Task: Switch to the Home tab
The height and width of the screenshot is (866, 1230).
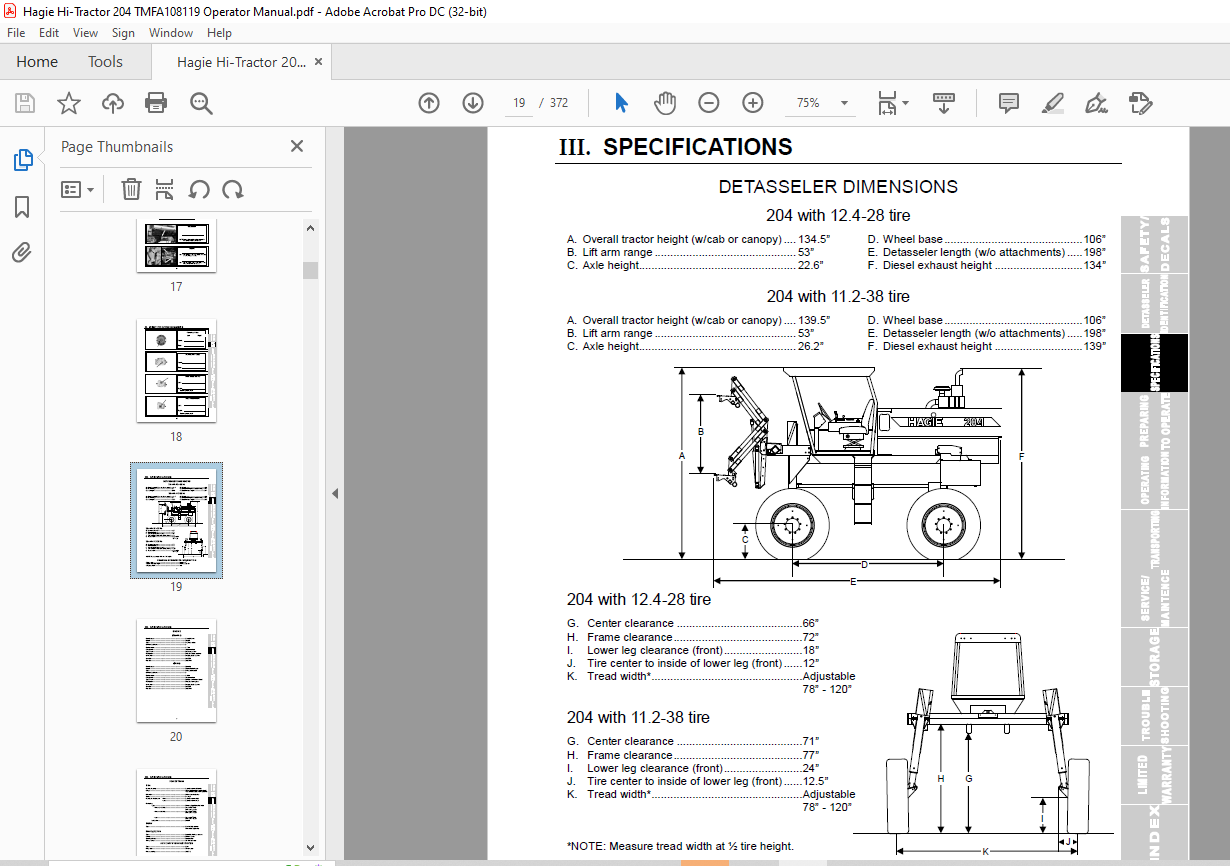Action: click(37, 62)
